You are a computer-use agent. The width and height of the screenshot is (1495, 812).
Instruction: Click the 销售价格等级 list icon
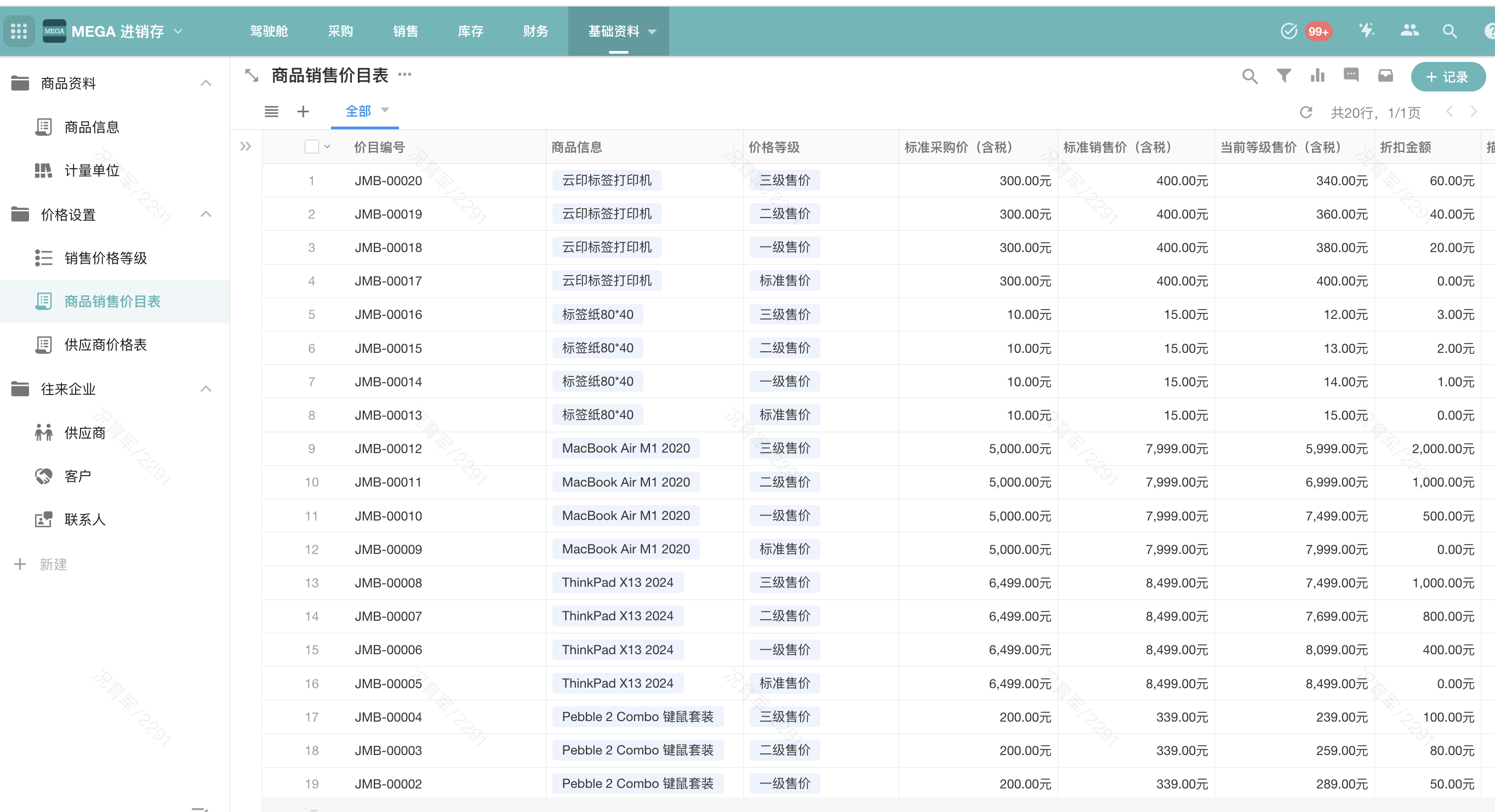pos(43,258)
